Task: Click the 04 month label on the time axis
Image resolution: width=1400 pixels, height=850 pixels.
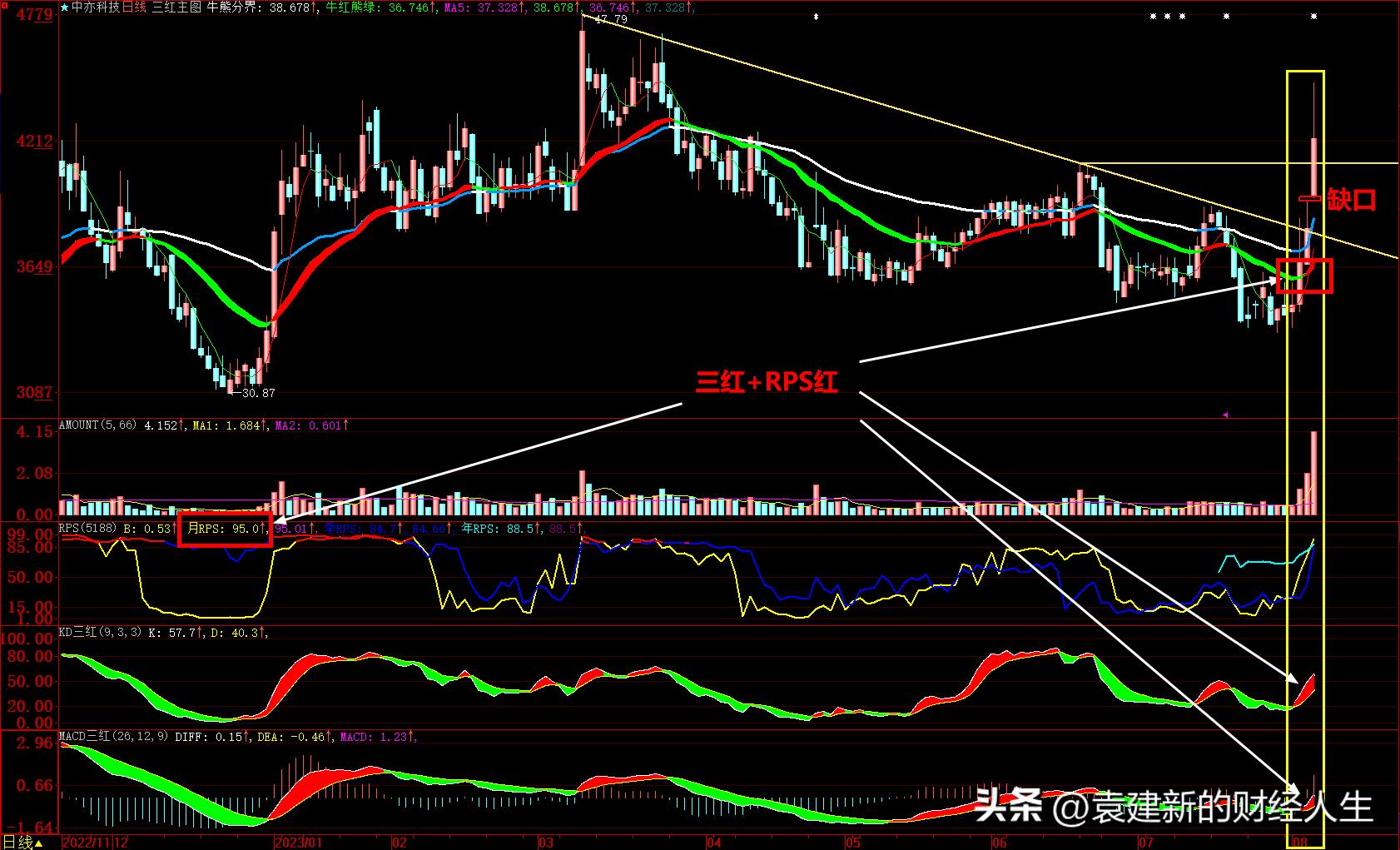Action: pos(714,843)
